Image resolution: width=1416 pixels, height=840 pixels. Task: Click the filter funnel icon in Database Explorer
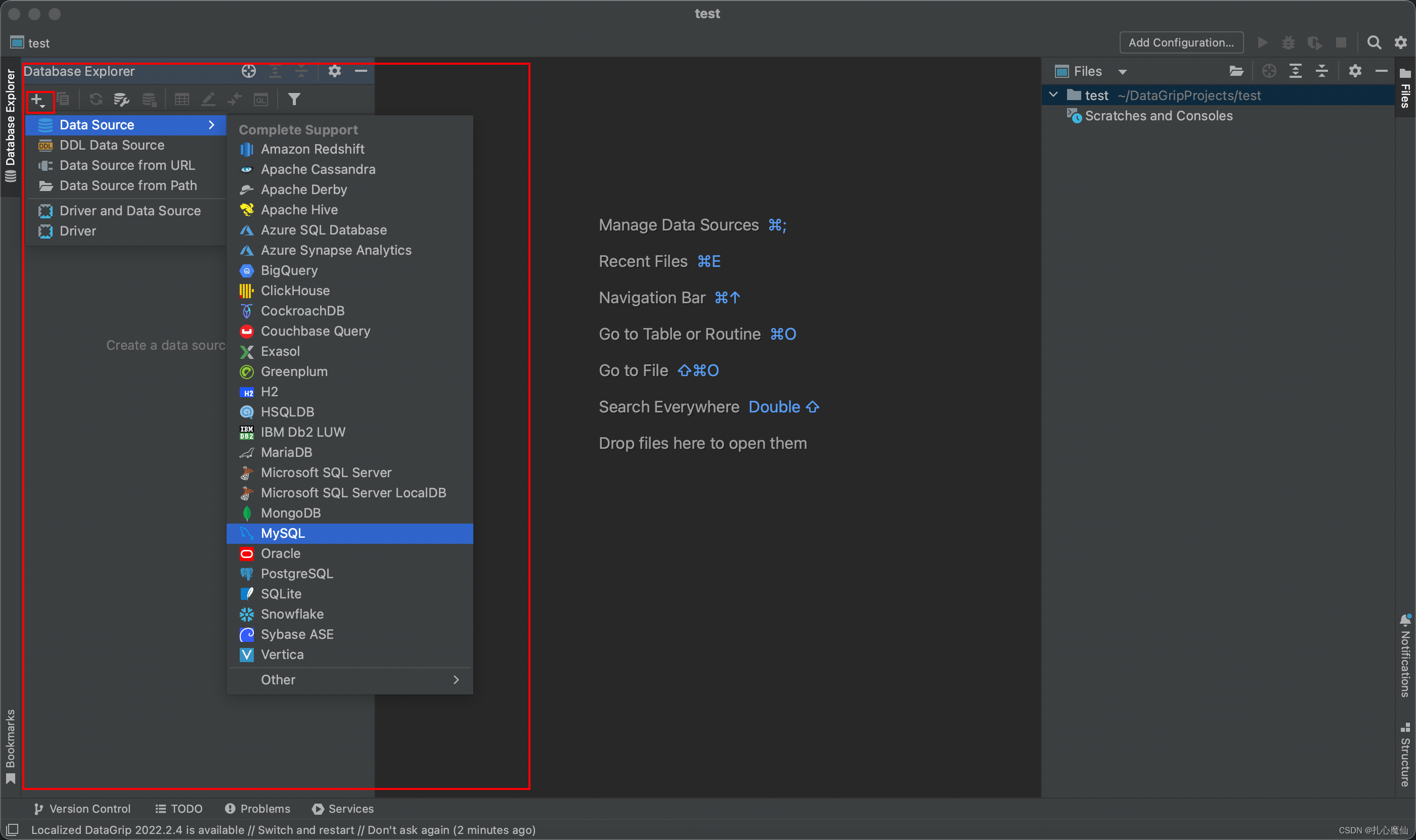click(294, 100)
